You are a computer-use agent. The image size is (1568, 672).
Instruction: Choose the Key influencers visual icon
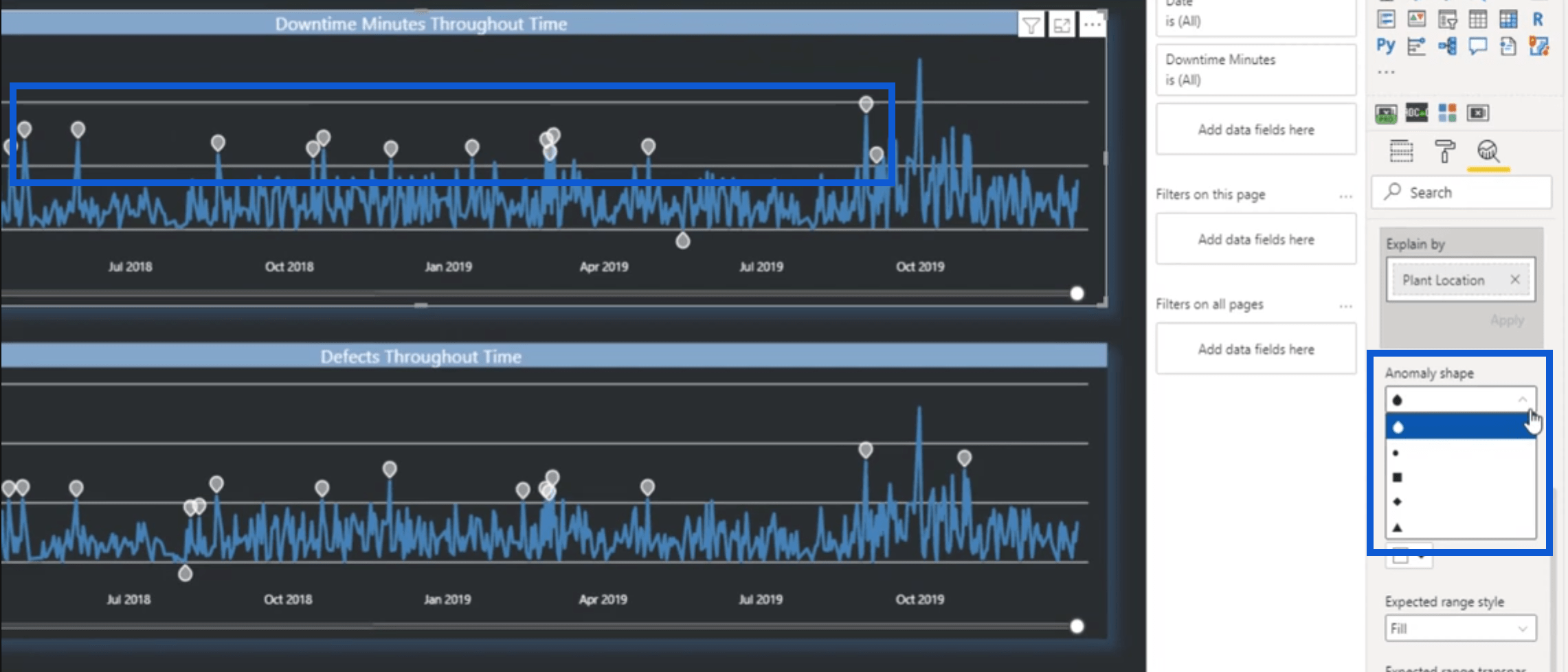click(1416, 46)
